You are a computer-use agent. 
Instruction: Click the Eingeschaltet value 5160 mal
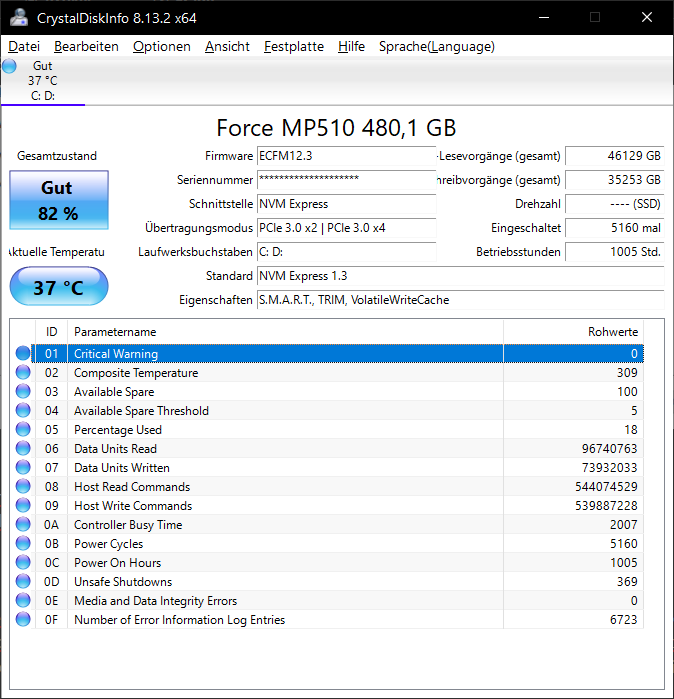(x=615, y=228)
